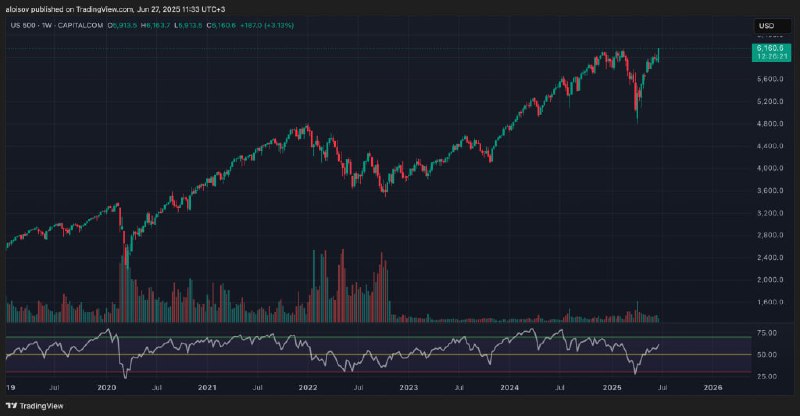Screen dimensions: 800x416
Task: Click the low value L5,913.5
Action: (x=188, y=25)
